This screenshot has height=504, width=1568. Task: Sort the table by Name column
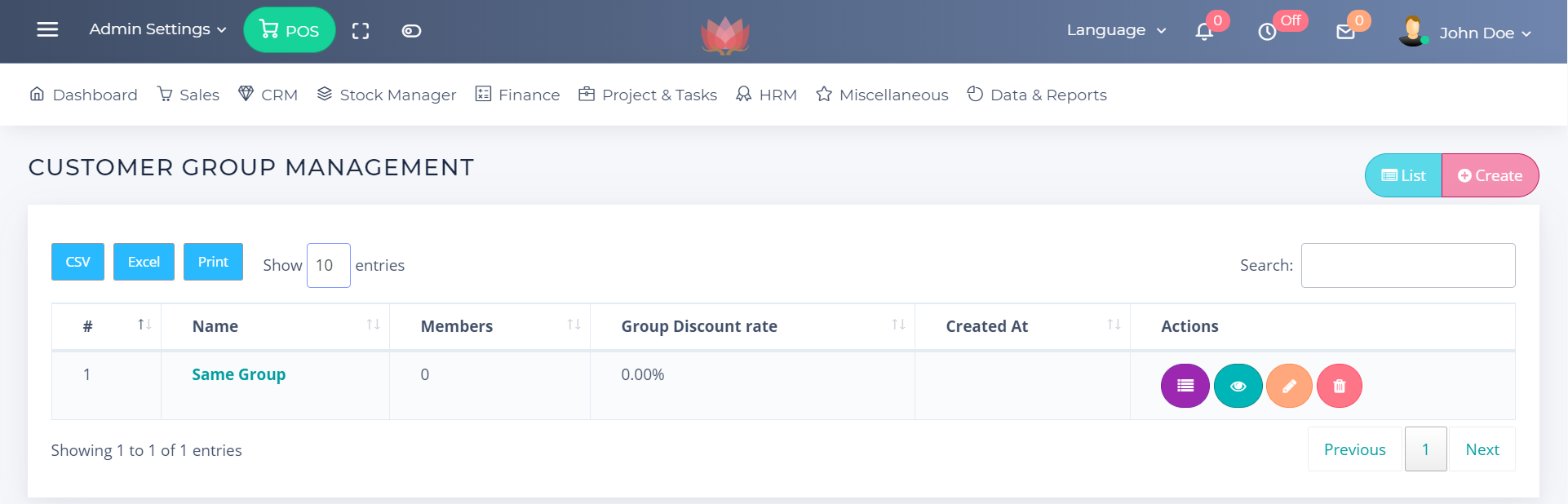275,326
